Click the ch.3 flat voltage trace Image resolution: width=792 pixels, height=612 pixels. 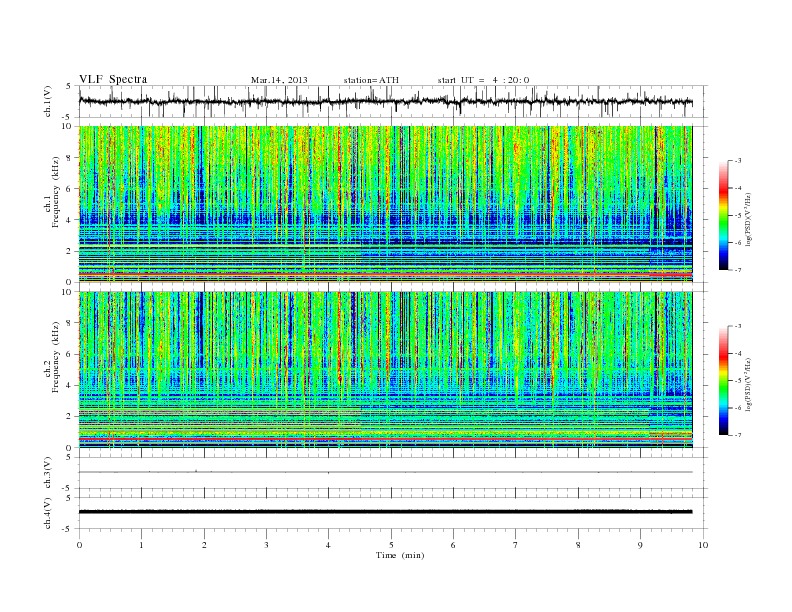385,472
